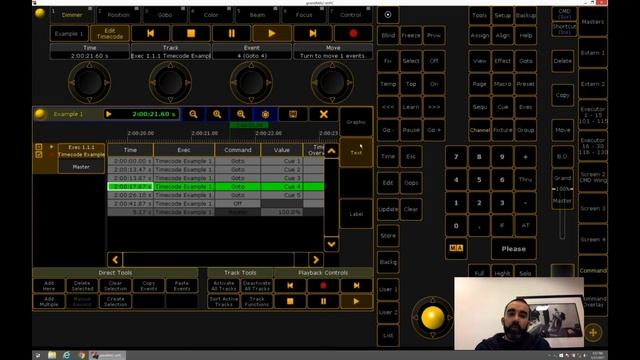Image resolution: width=640 pixels, height=360 pixels.
Task: Click left arrow on the Event encoder
Action: tap(234, 82)
